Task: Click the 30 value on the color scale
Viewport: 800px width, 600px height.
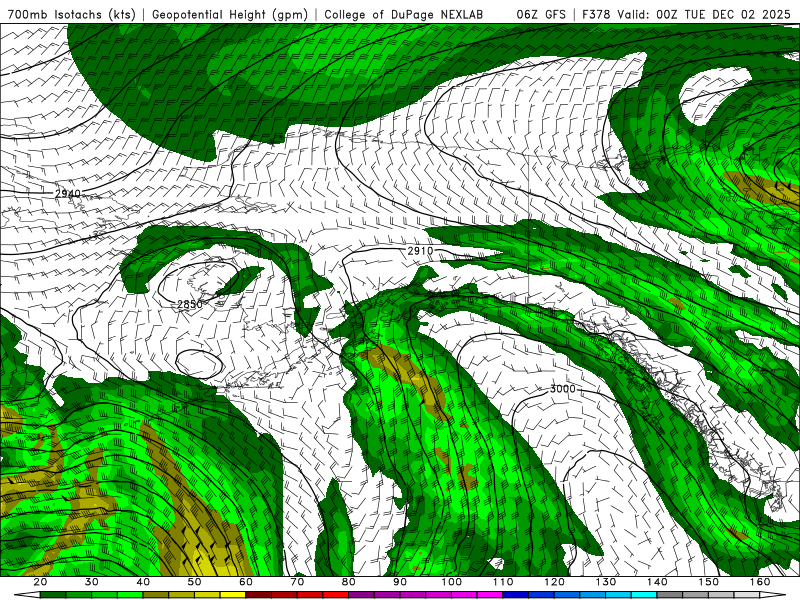Action: point(92,582)
